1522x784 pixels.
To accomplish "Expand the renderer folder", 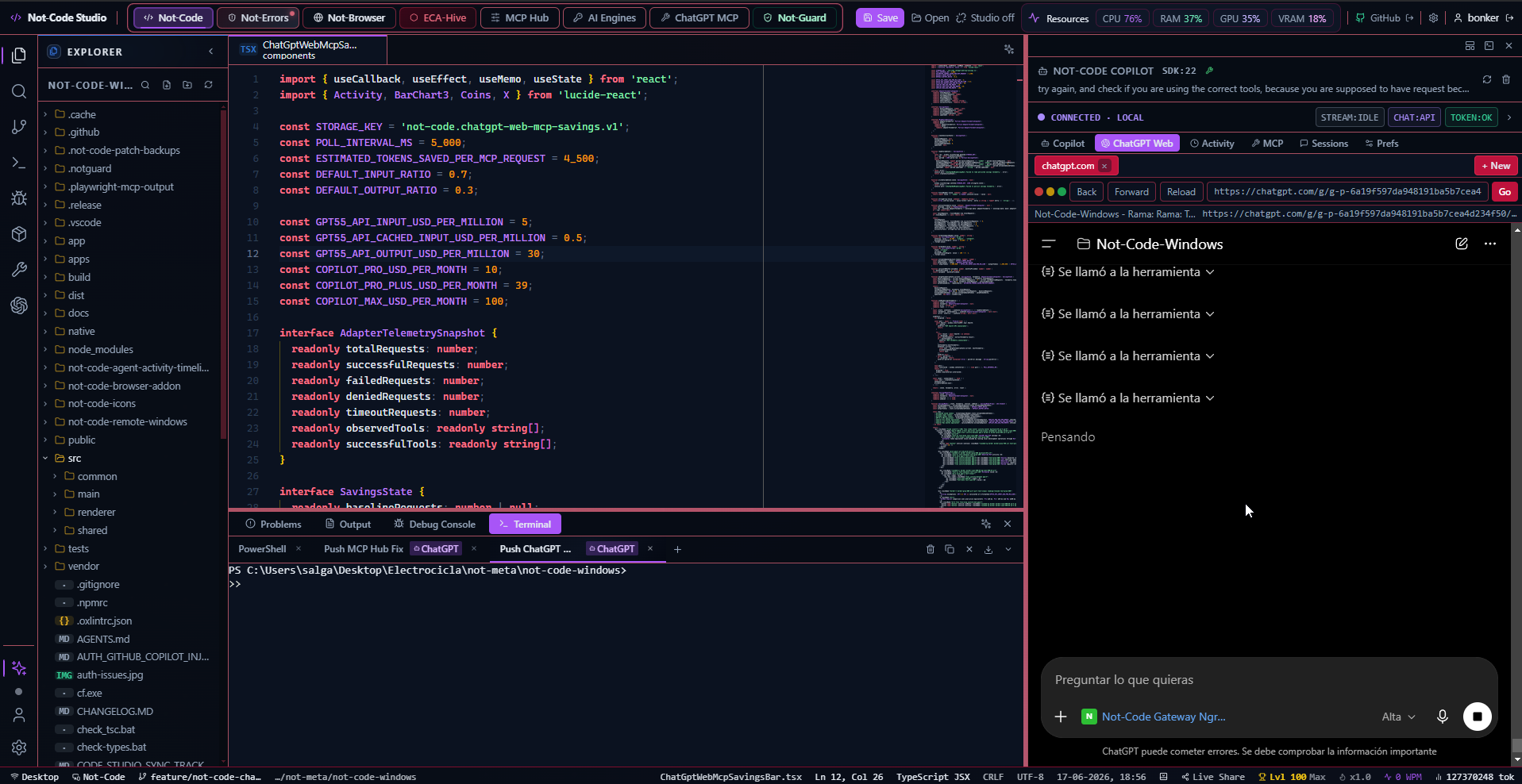I will pyautogui.click(x=96, y=512).
